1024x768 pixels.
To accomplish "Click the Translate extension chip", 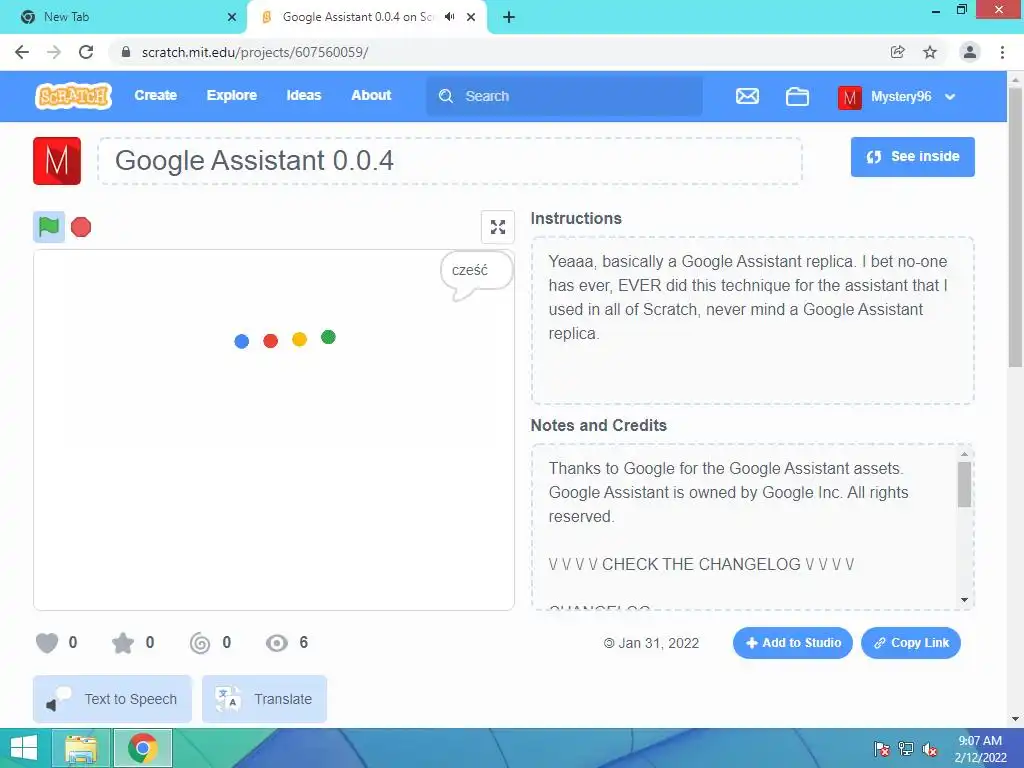I will (x=264, y=699).
